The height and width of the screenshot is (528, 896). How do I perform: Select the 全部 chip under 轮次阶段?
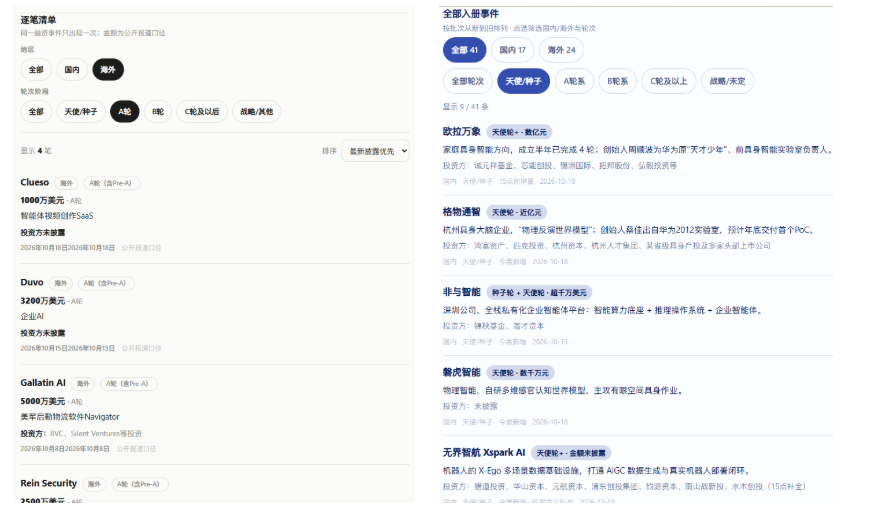[x=36, y=111]
